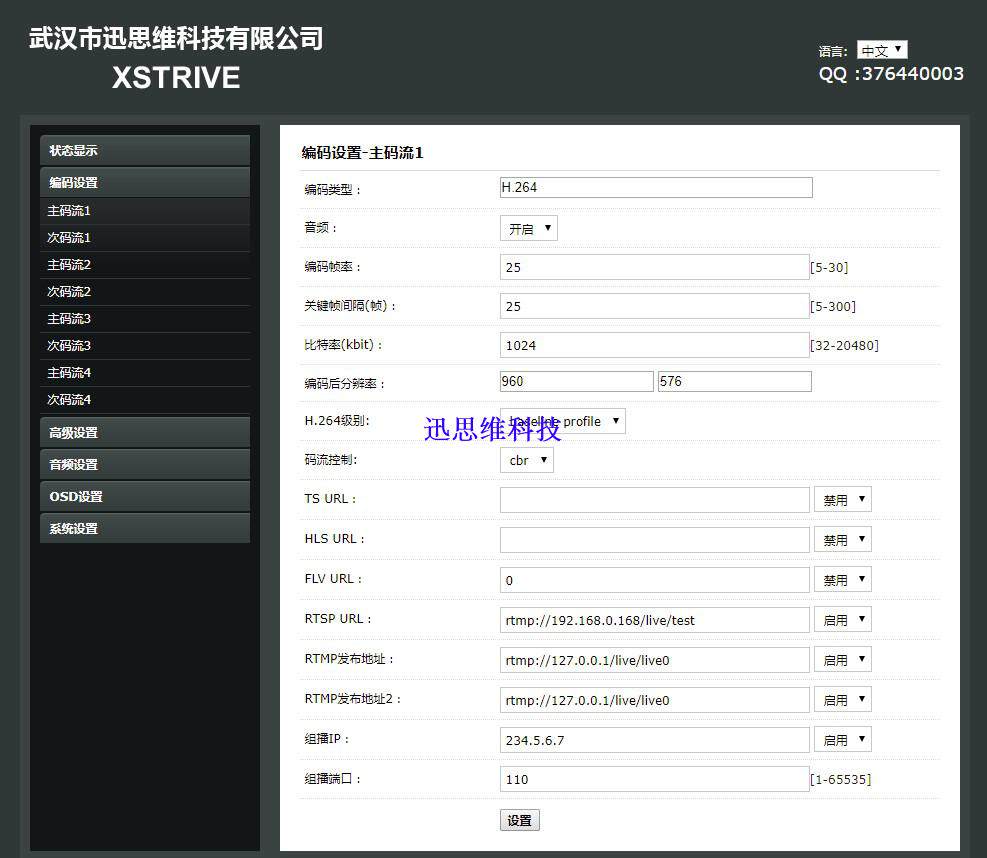Open the 组播IP enable dropdown
The height and width of the screenshot is (858, 987).
tap(843, 740)
